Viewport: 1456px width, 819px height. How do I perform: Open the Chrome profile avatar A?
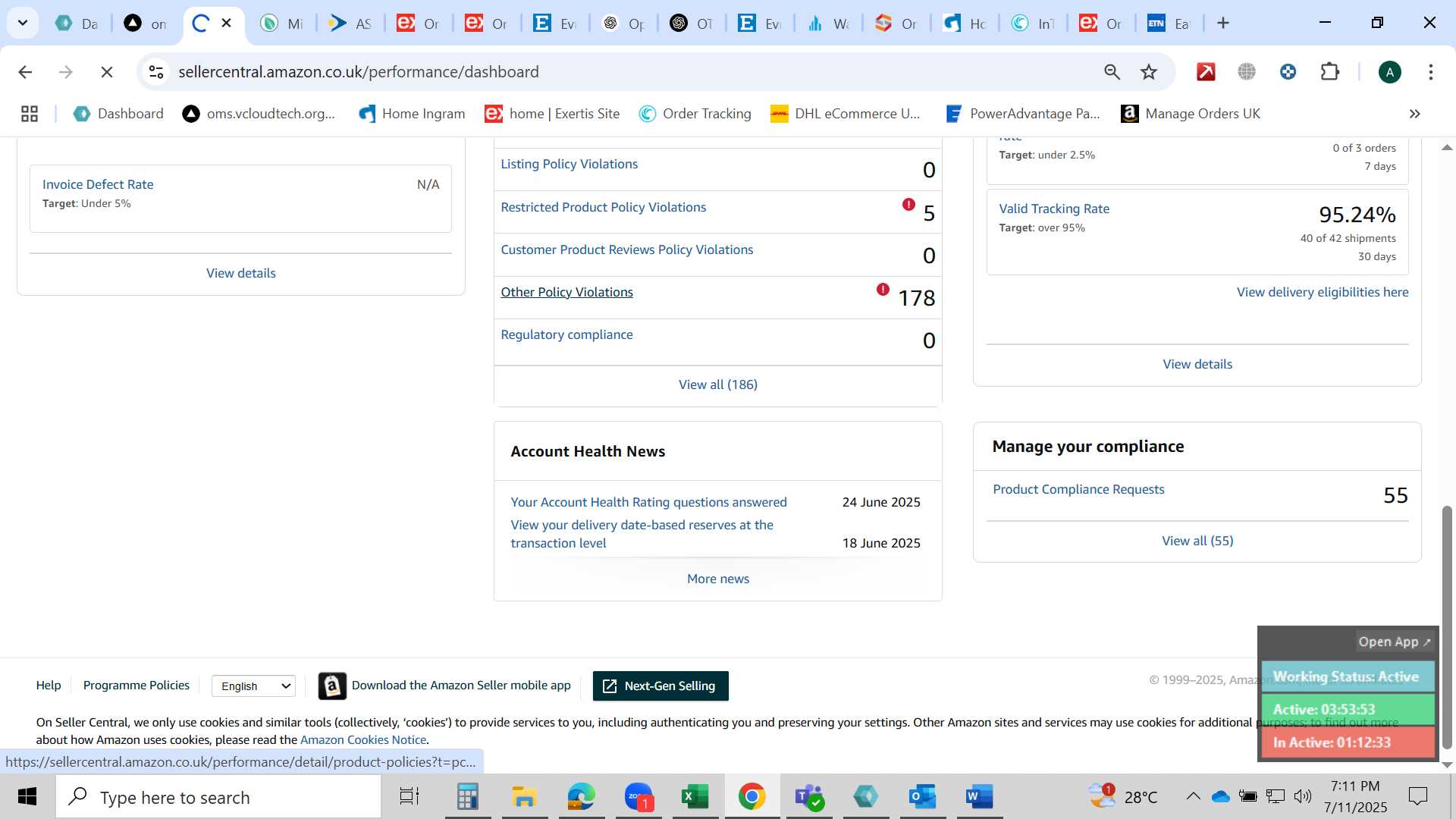point(1389,72)
